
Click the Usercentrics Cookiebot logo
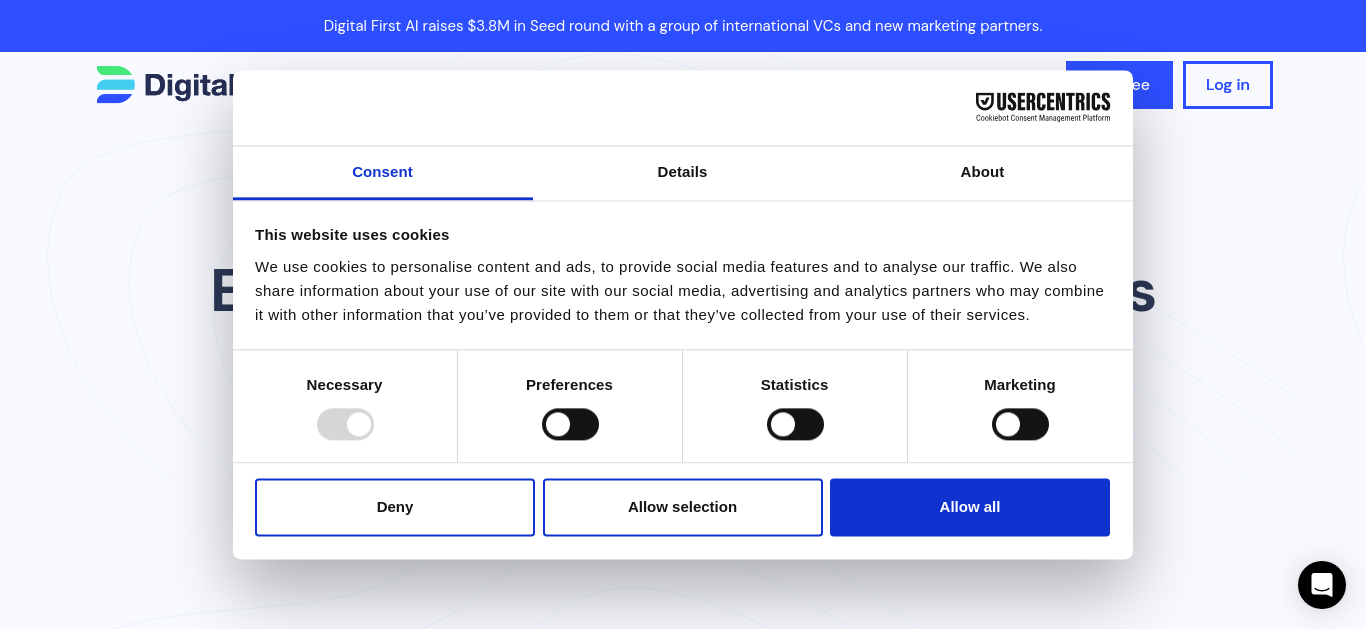click(x=1043, y=107)
